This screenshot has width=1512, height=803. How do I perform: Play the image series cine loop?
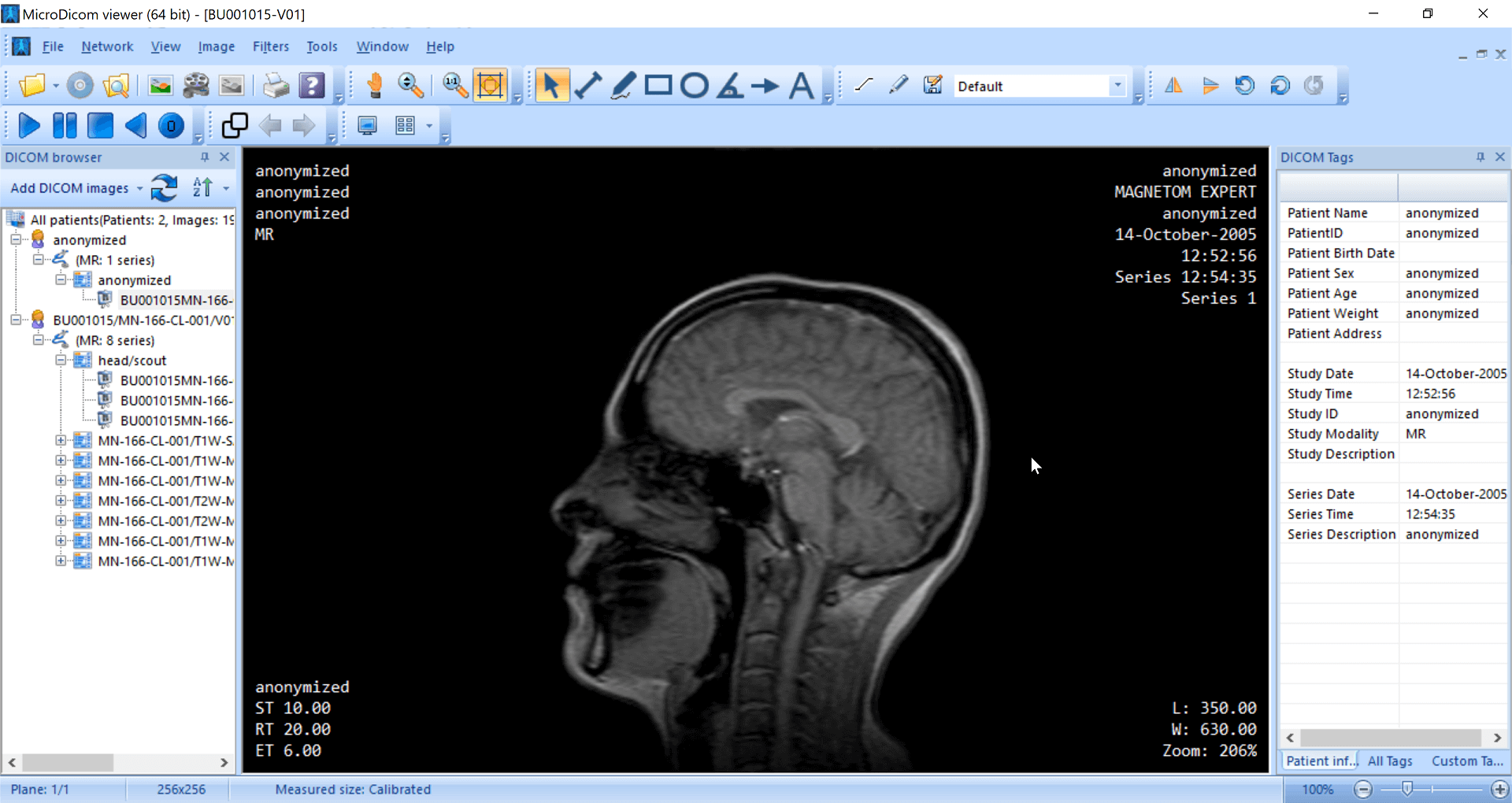tap(29, 125)
